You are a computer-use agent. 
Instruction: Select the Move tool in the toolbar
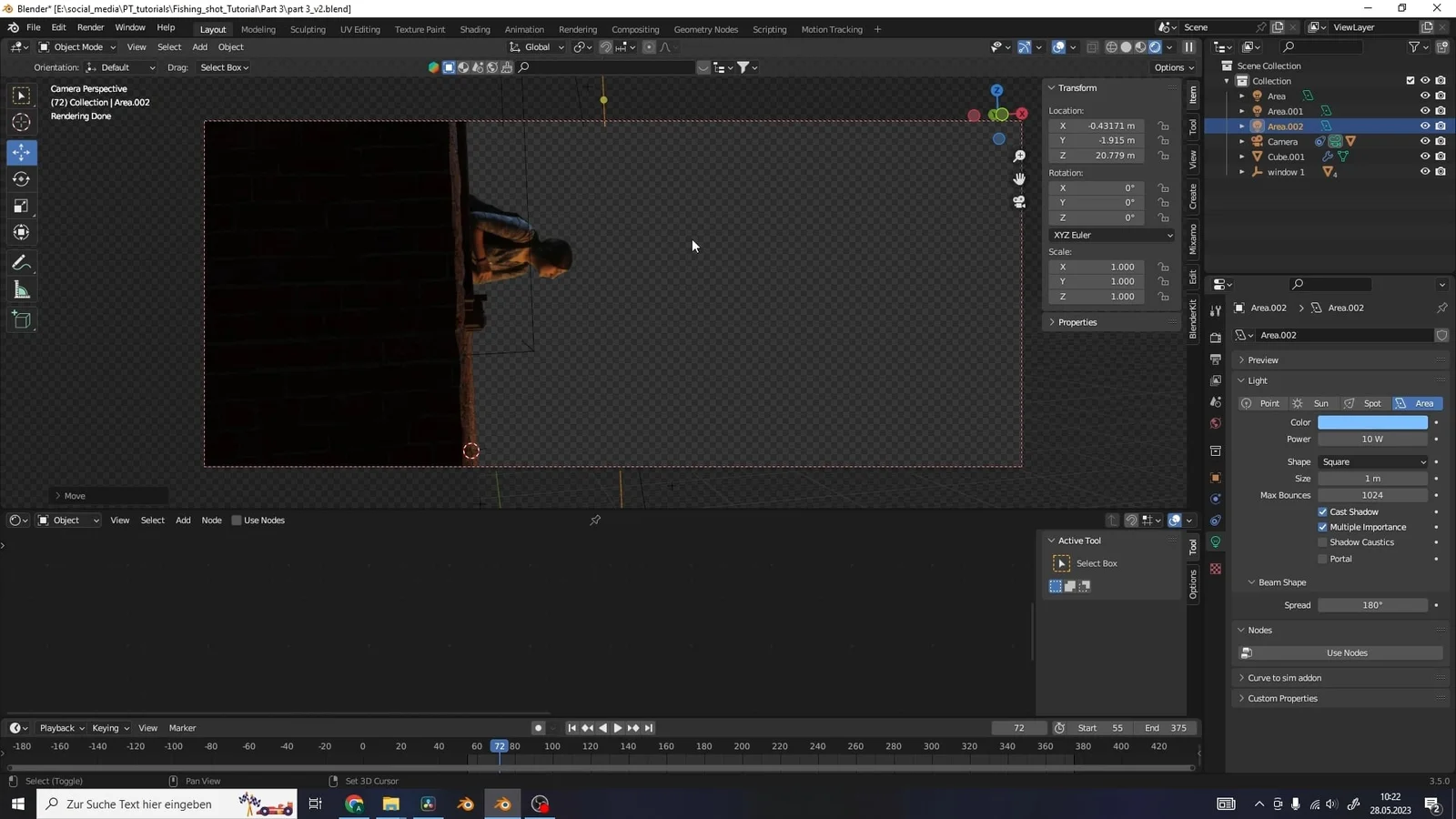(x=20, y=153)
